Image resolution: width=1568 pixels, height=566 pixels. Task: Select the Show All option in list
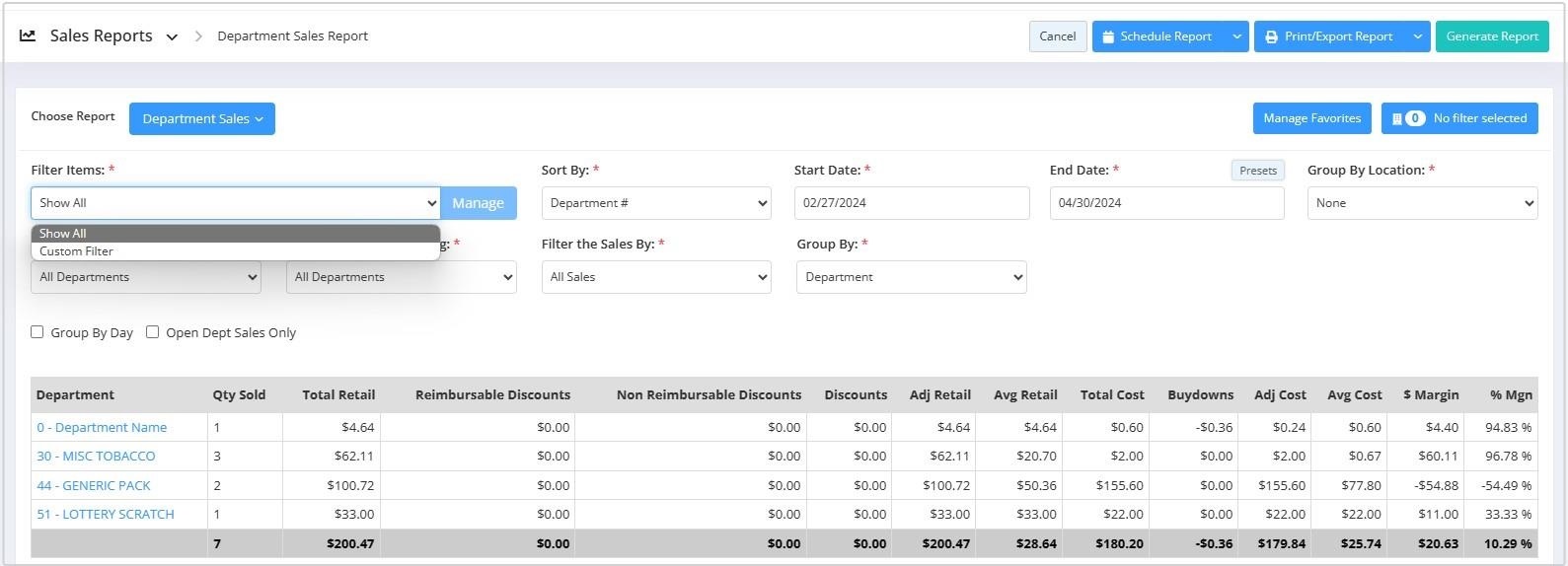pyautogui.click(x=235, y=234)
